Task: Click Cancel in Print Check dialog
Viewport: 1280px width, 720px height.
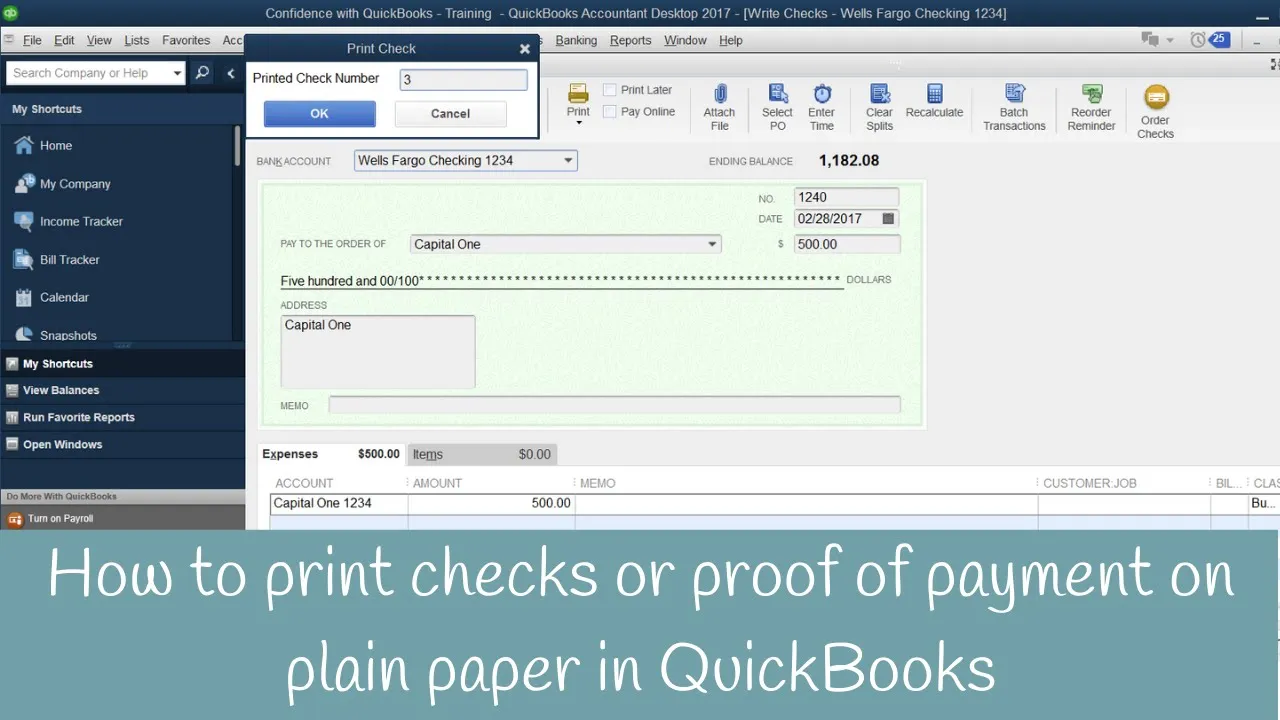Action: [x=450, y=114]
